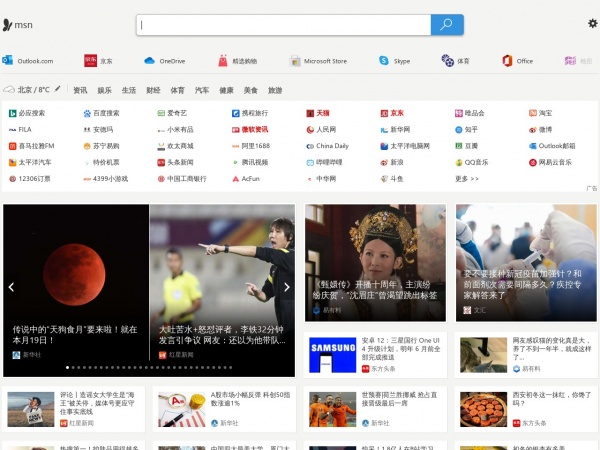Select the 财经 category tab

153,90
